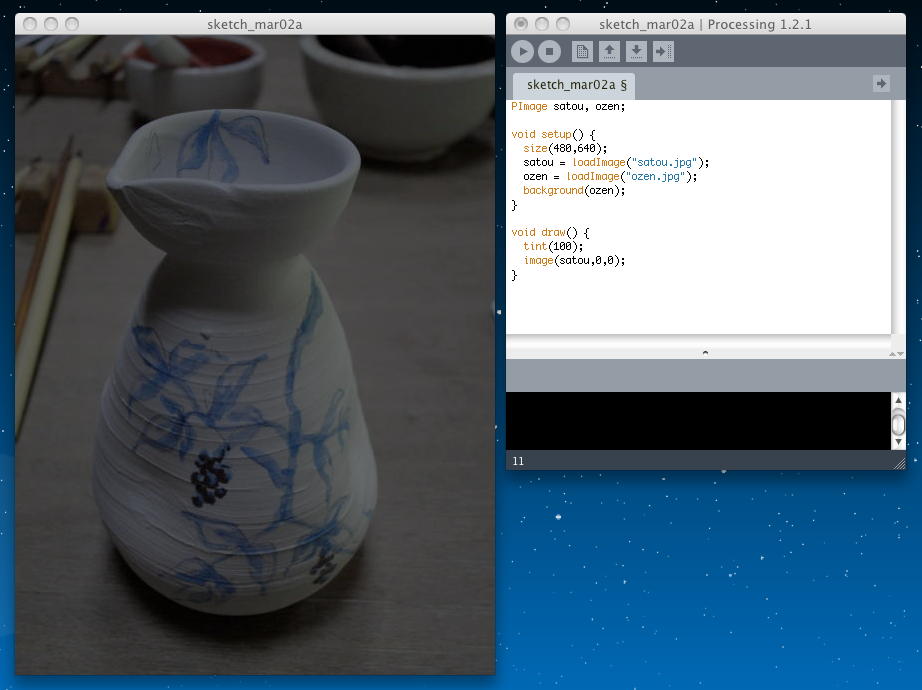Image resolution: width=922 pixels, height=690 pixels.
Task: Click the console collapse caret on the divider
Action: click(x=705, y=353)
